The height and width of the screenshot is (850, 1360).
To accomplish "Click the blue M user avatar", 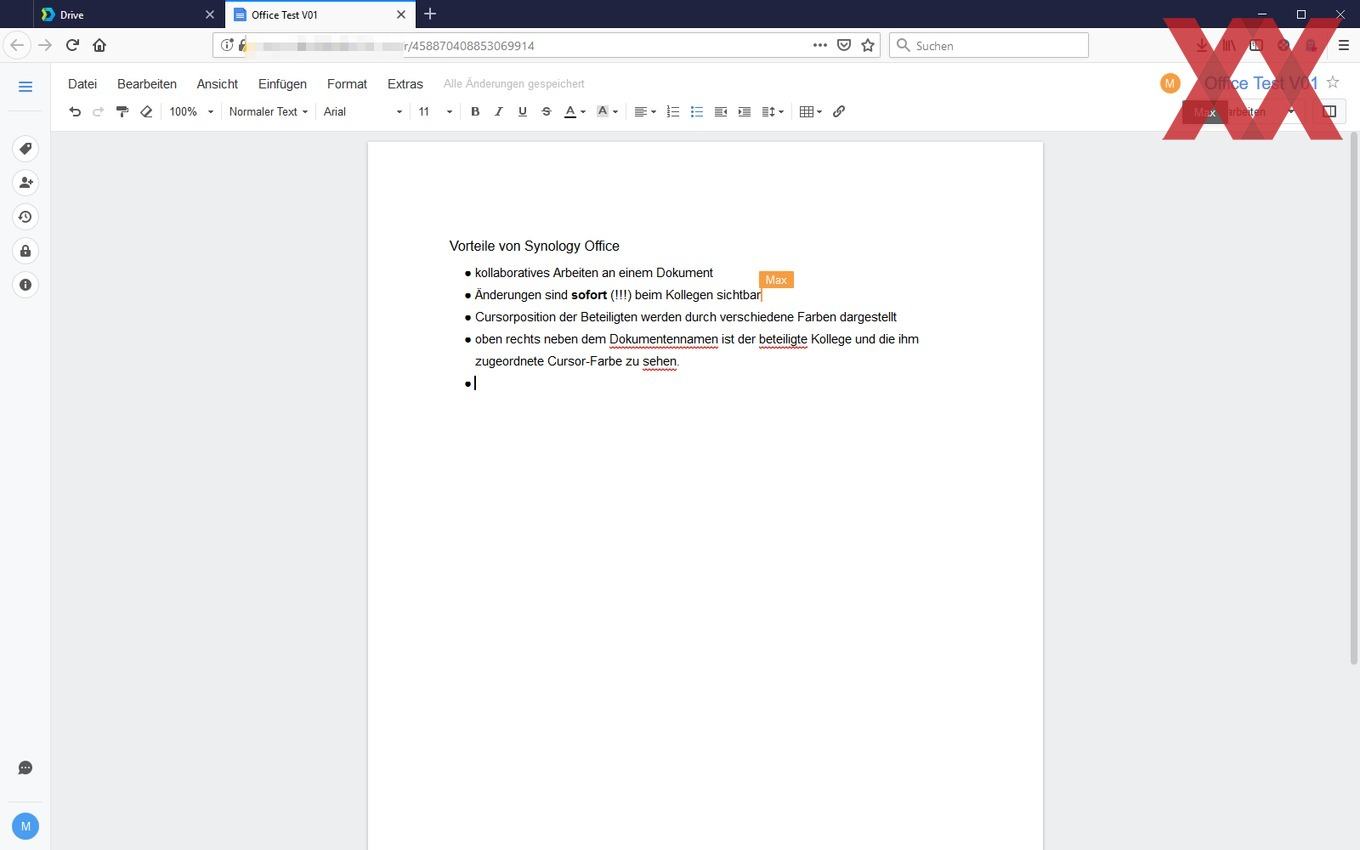I will [x=26, y=826].
